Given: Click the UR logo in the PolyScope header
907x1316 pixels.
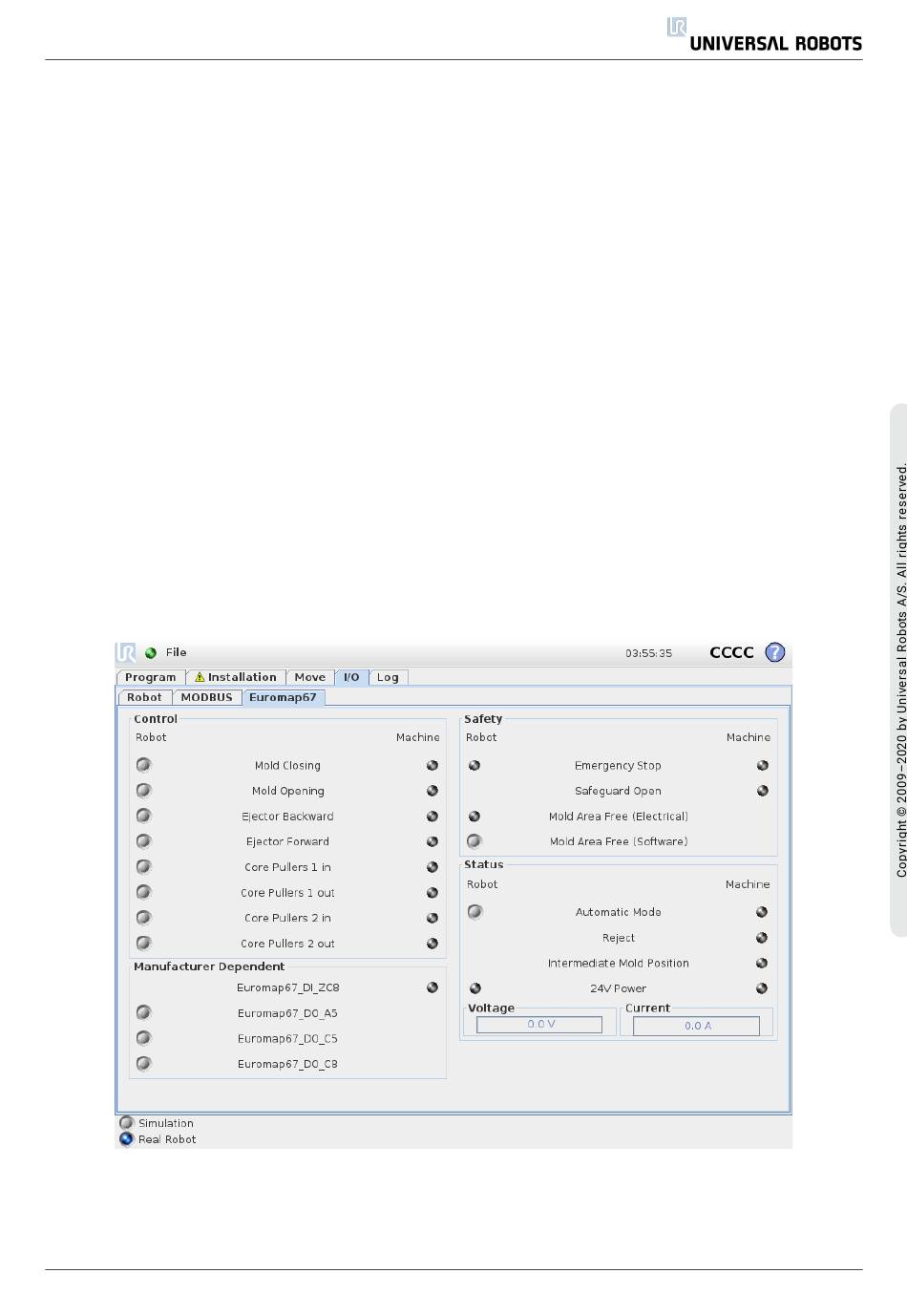Looking at the screenshot, I should pos(126,652).
